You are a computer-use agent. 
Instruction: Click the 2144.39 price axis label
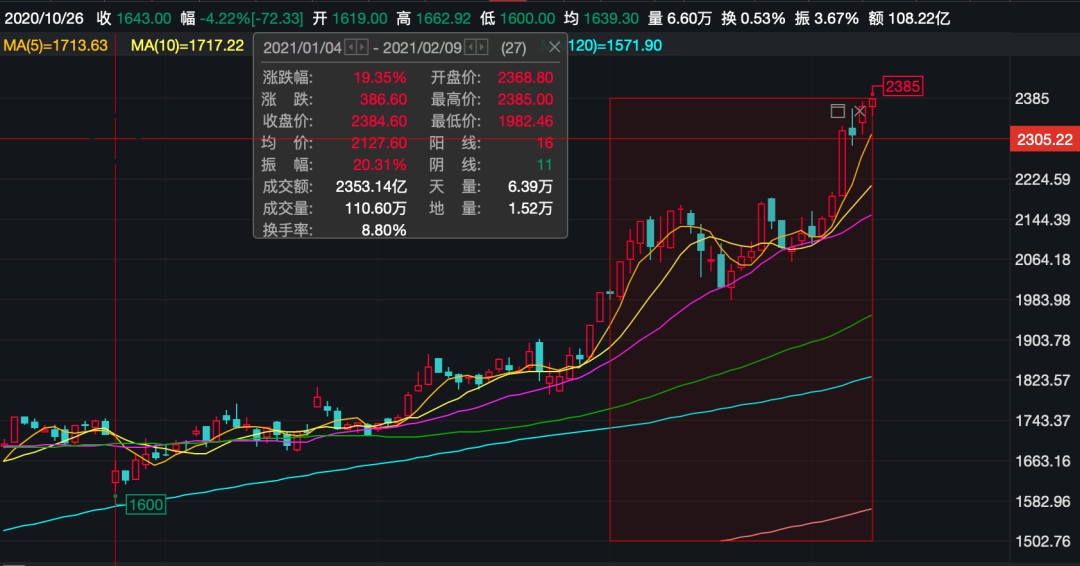pos(1042,220)
